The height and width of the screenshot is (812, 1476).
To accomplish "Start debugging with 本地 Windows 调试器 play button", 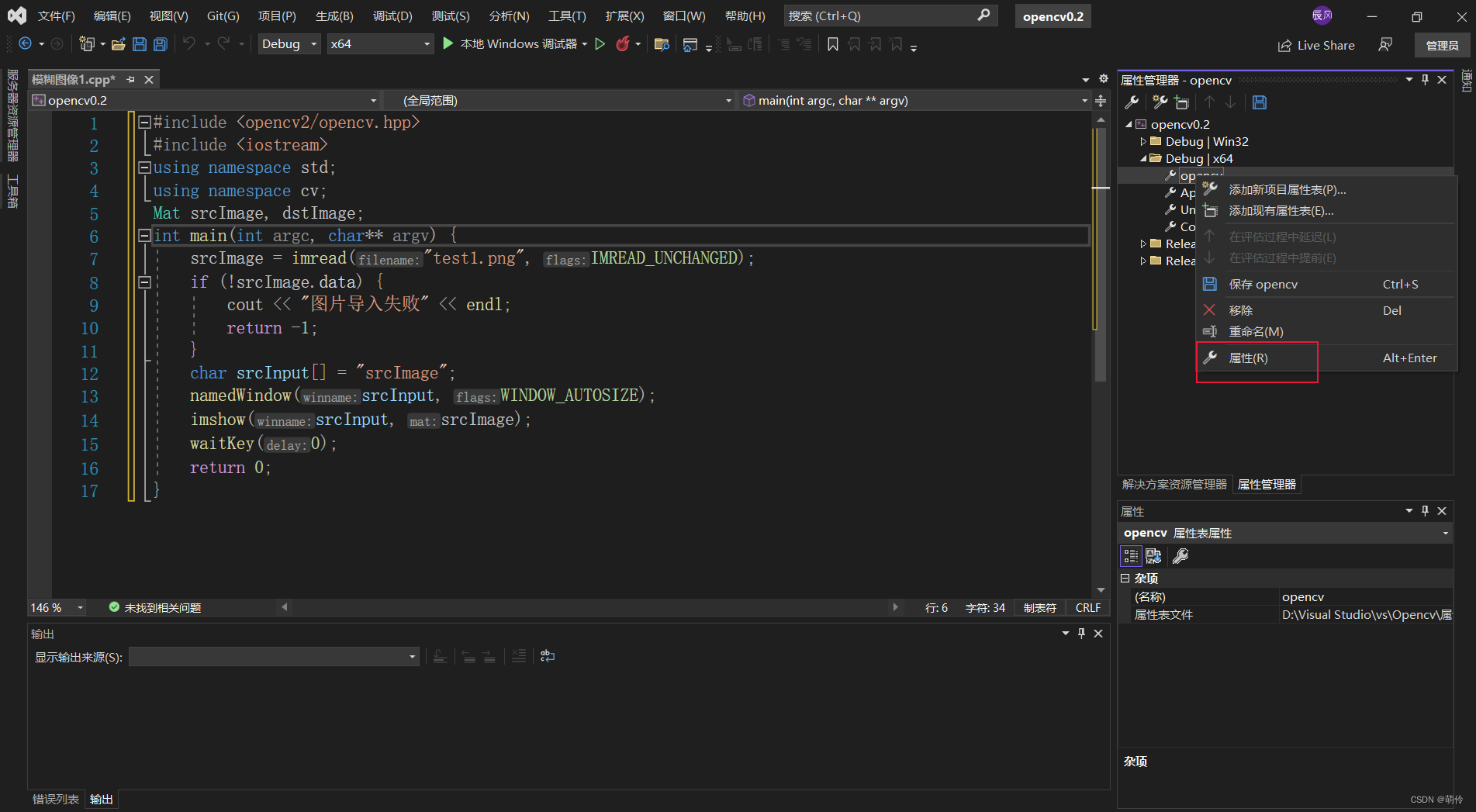I will point(448,44).
